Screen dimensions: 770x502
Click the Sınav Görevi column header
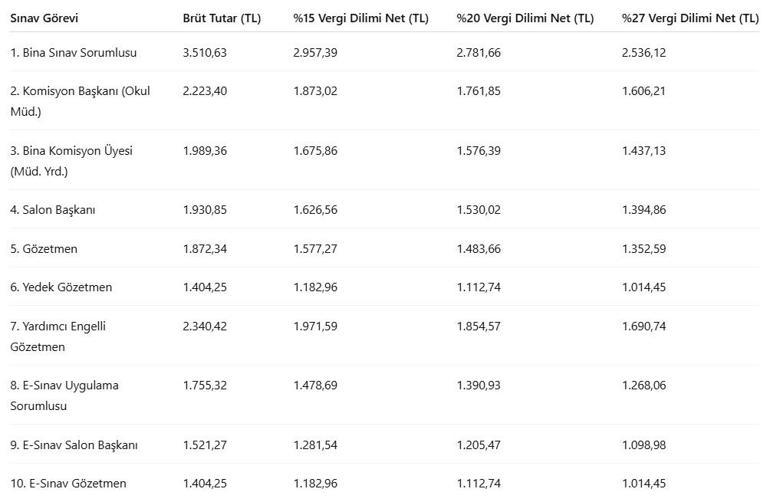[x=44, y=18]
